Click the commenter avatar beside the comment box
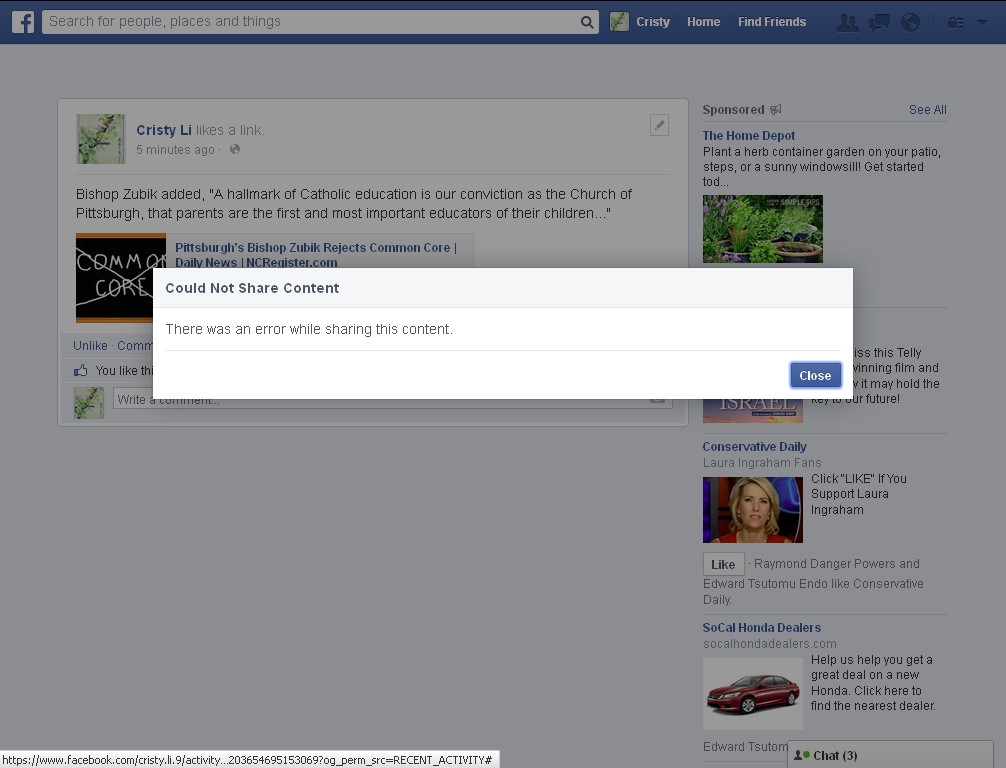Viewport: 1006px width, 768px height. (89, 403)
